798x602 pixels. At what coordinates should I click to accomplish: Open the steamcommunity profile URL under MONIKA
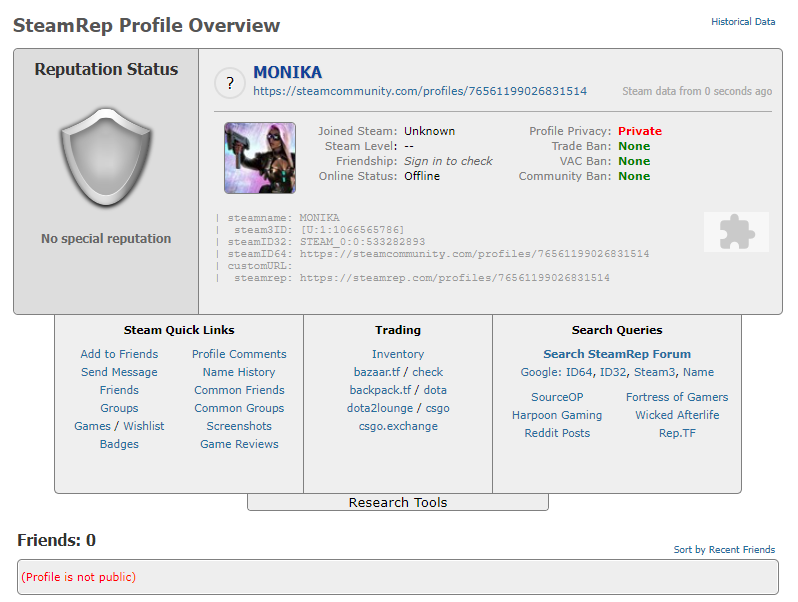[420, 91]
